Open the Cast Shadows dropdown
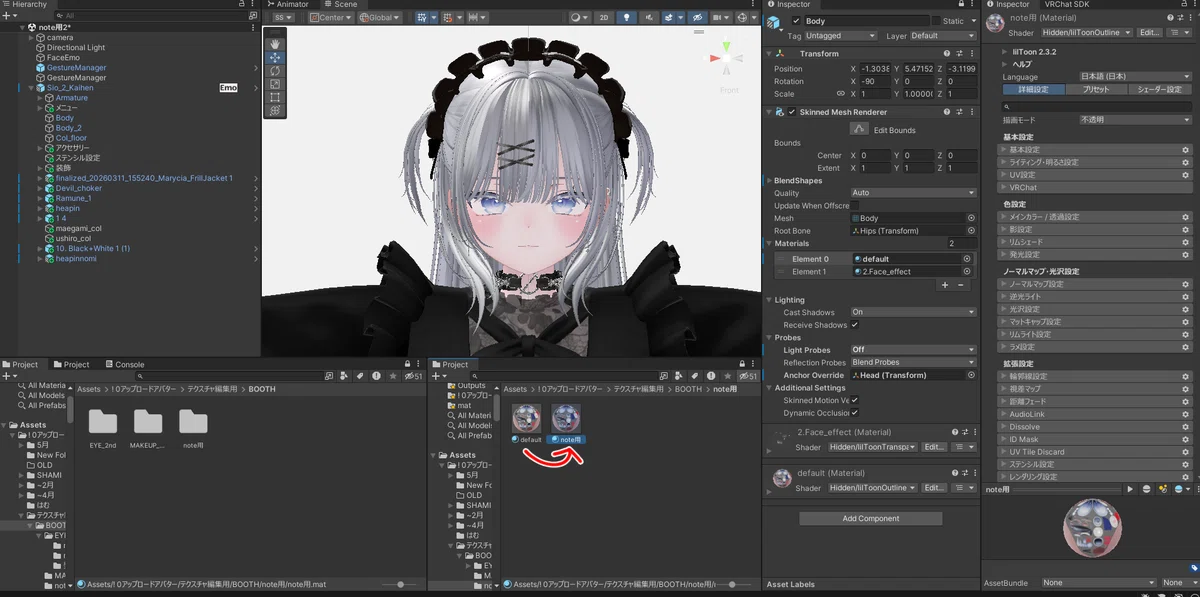This screenshot has height=597, width=1200. [x=913, y=312]
